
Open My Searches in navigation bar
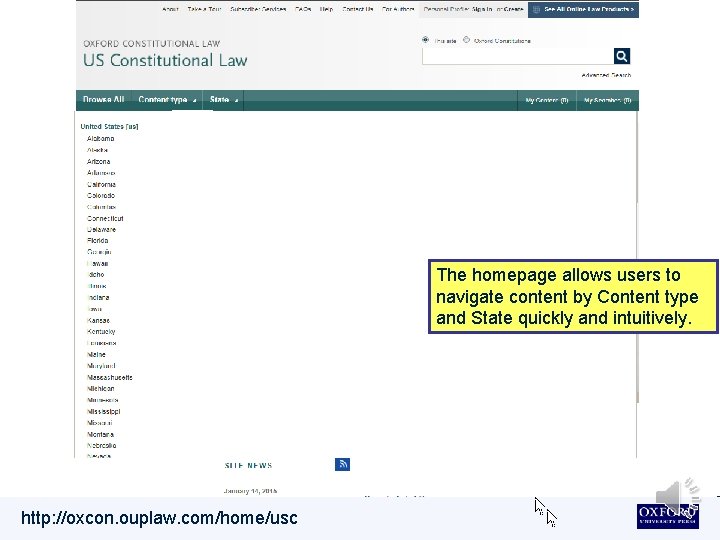tap(608, 100)
